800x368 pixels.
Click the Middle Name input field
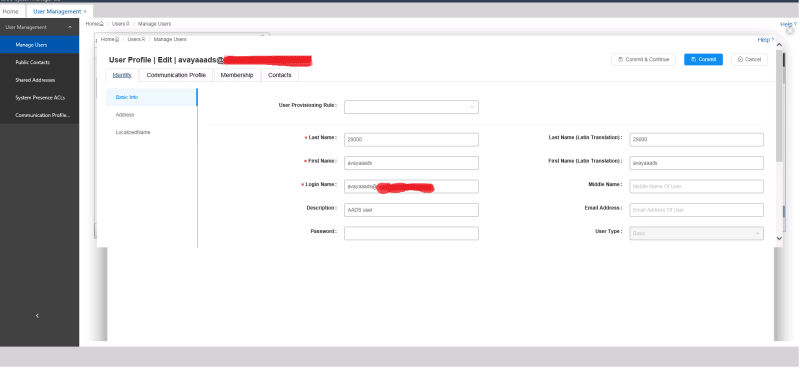pyautogui.click(x=696, y=186)
